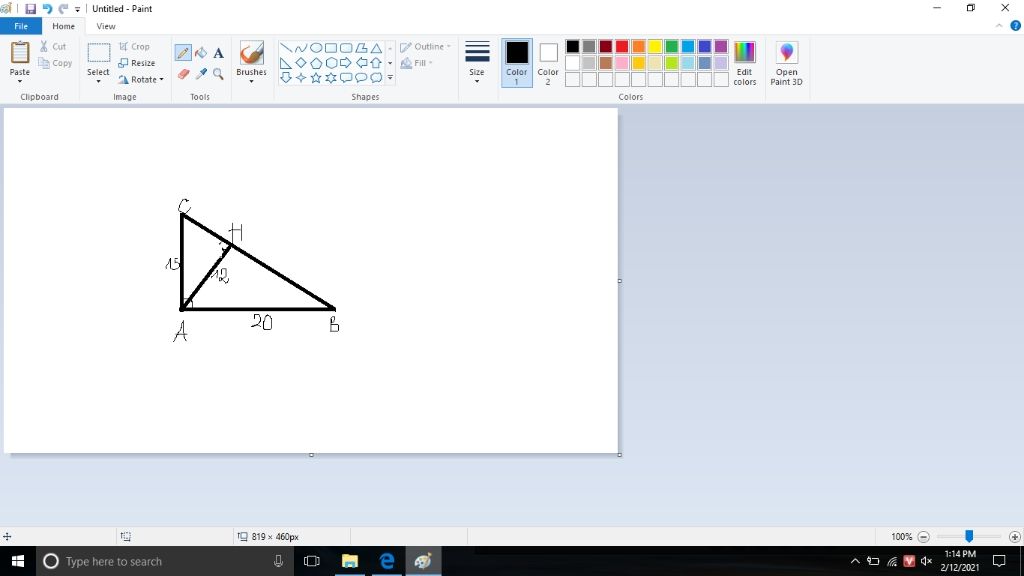This screenshot has height=576, width=1024.
Task: Pick the Six-point star shape
Action: 331,78
